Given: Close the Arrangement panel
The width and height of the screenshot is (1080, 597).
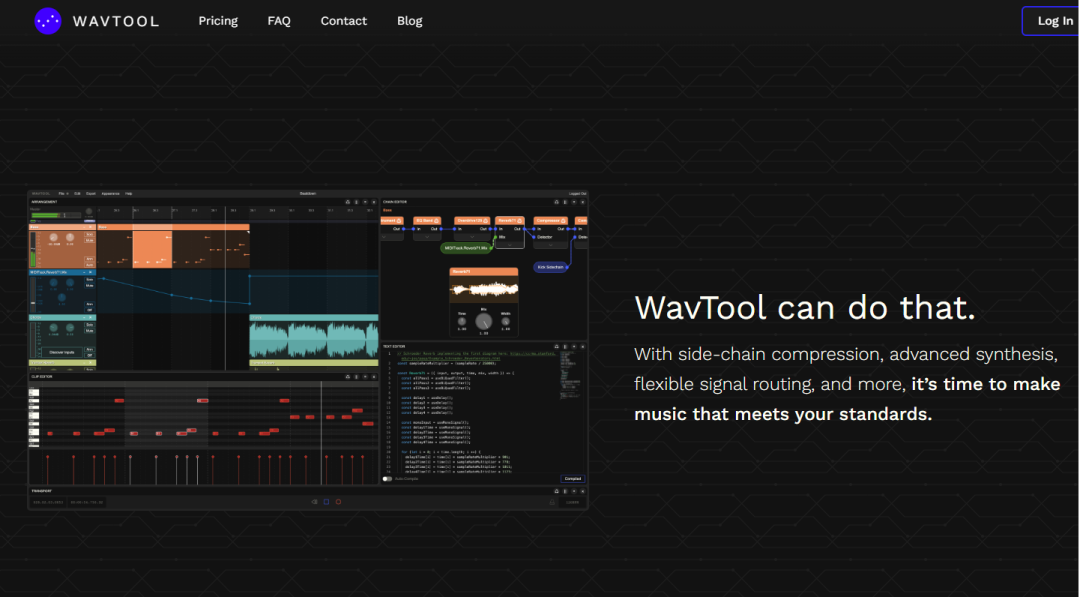Looking at the screenshot, I should tap(374, 202).
